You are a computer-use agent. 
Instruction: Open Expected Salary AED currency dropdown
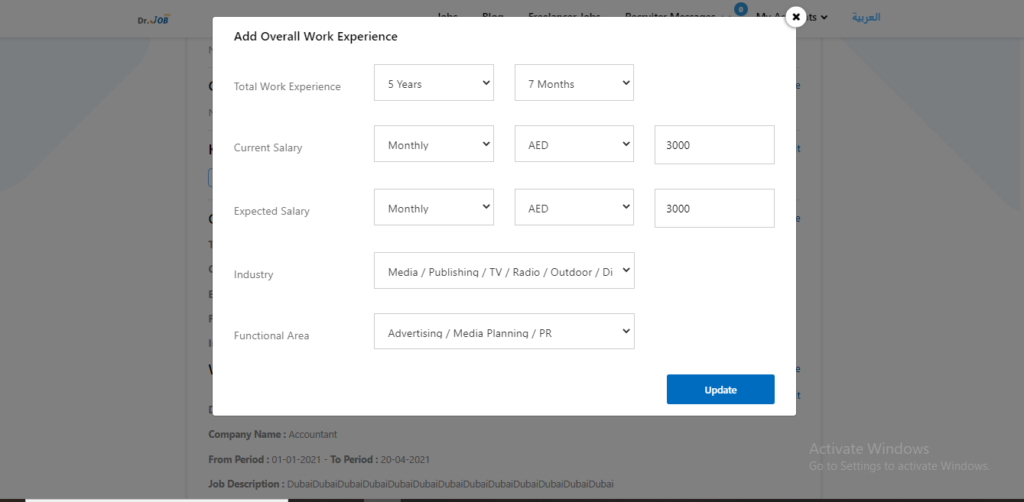[574, 207]
